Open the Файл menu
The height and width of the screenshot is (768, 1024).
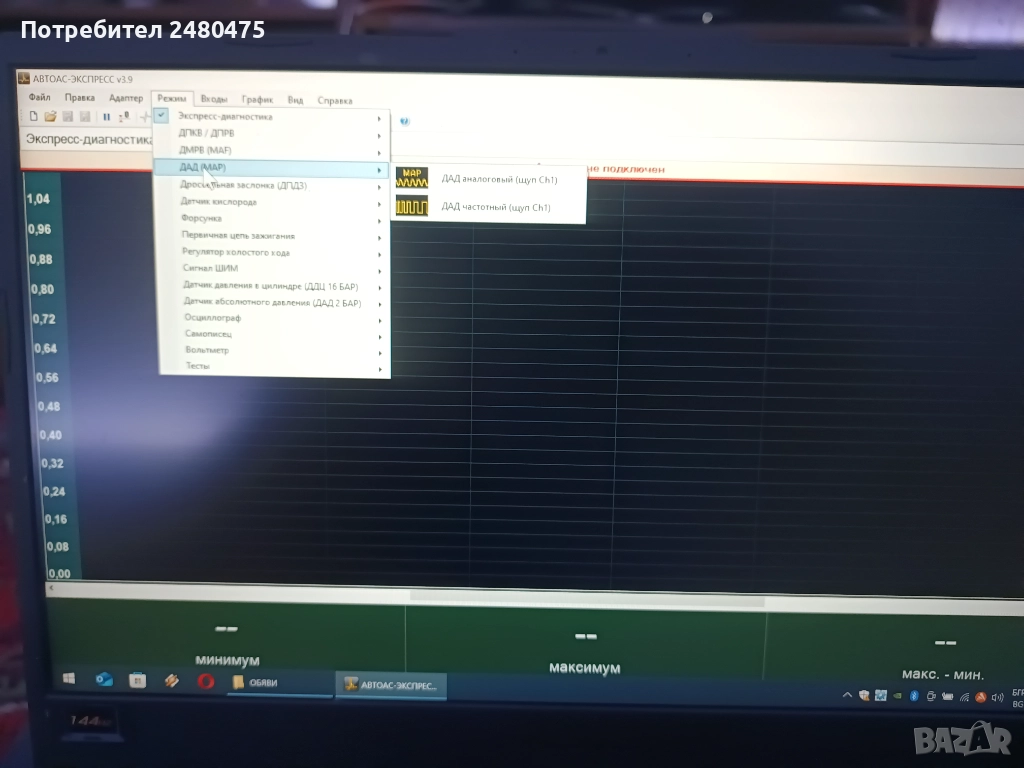40,98
